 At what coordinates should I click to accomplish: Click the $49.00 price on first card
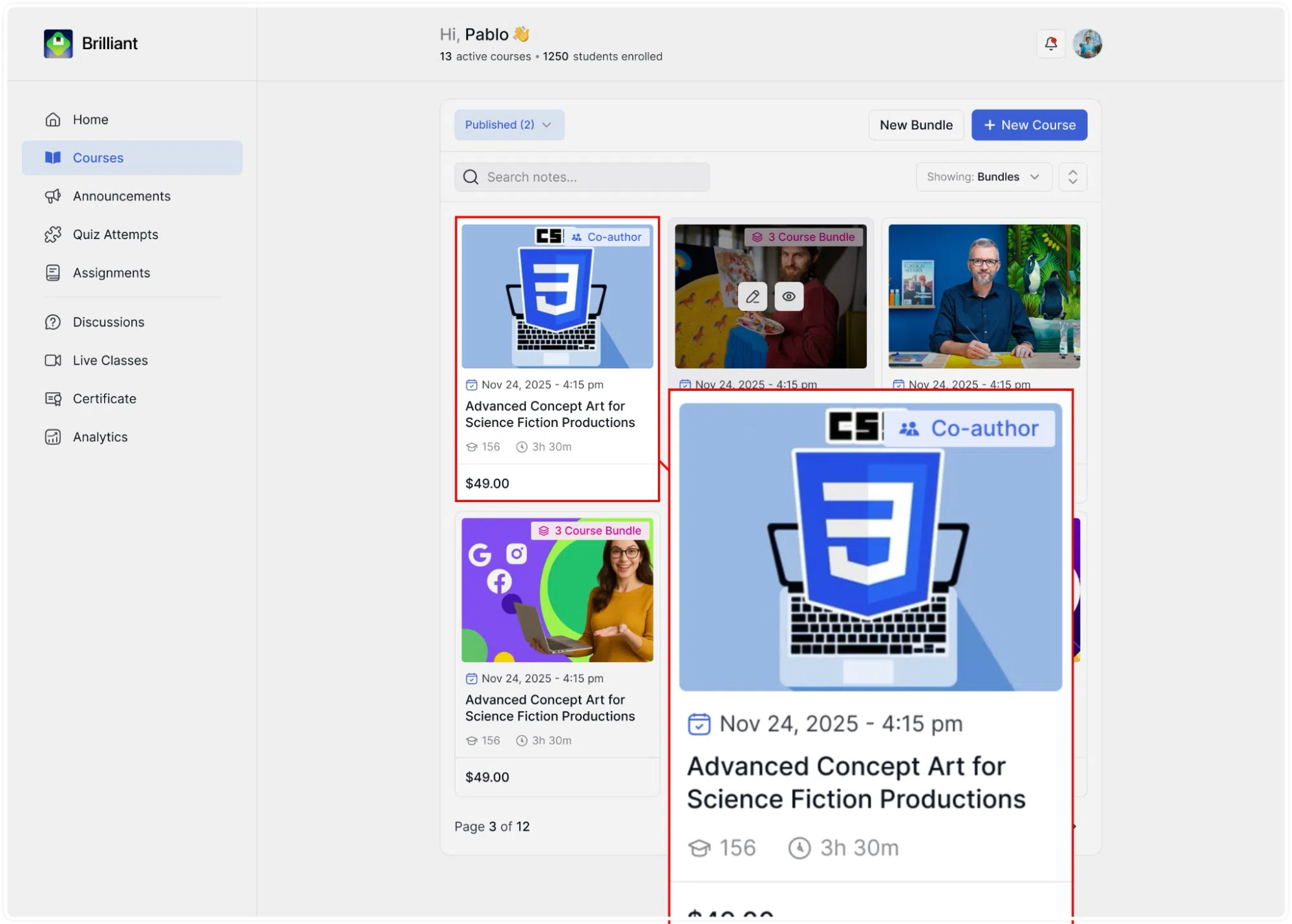tap(487, 483)
